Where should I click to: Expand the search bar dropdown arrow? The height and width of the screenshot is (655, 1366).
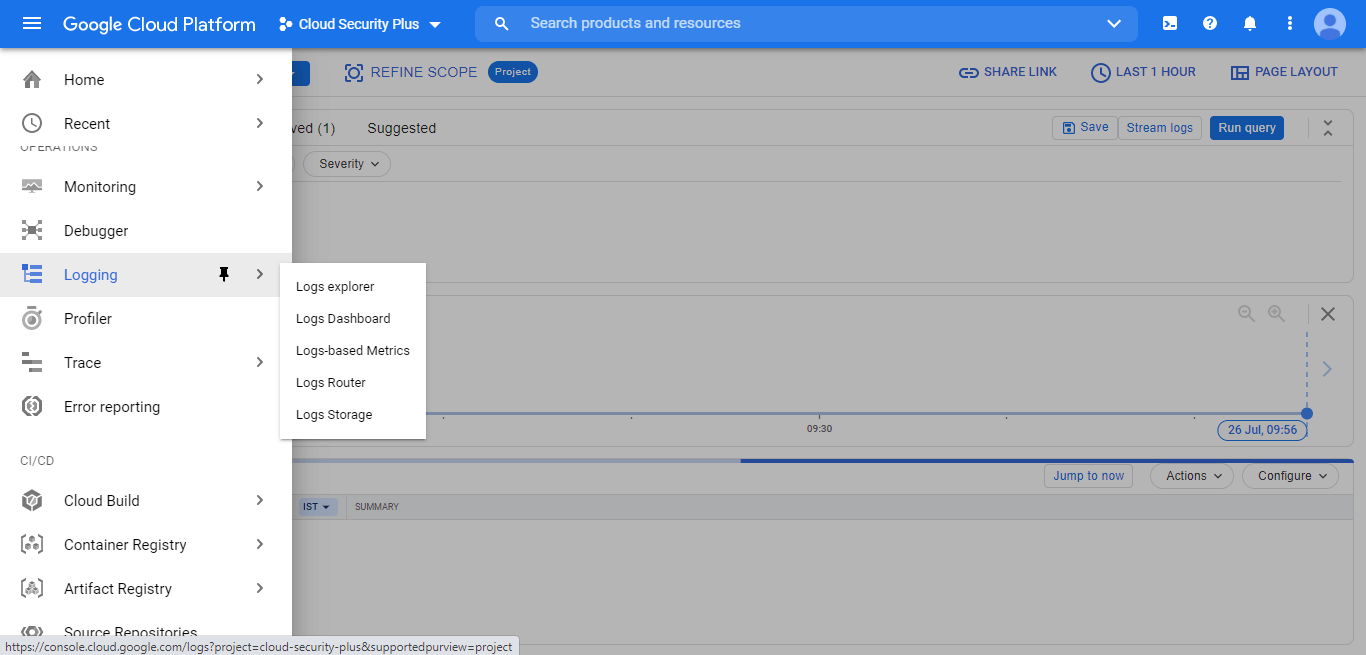pyautogui.click(x=1115, y=24)
